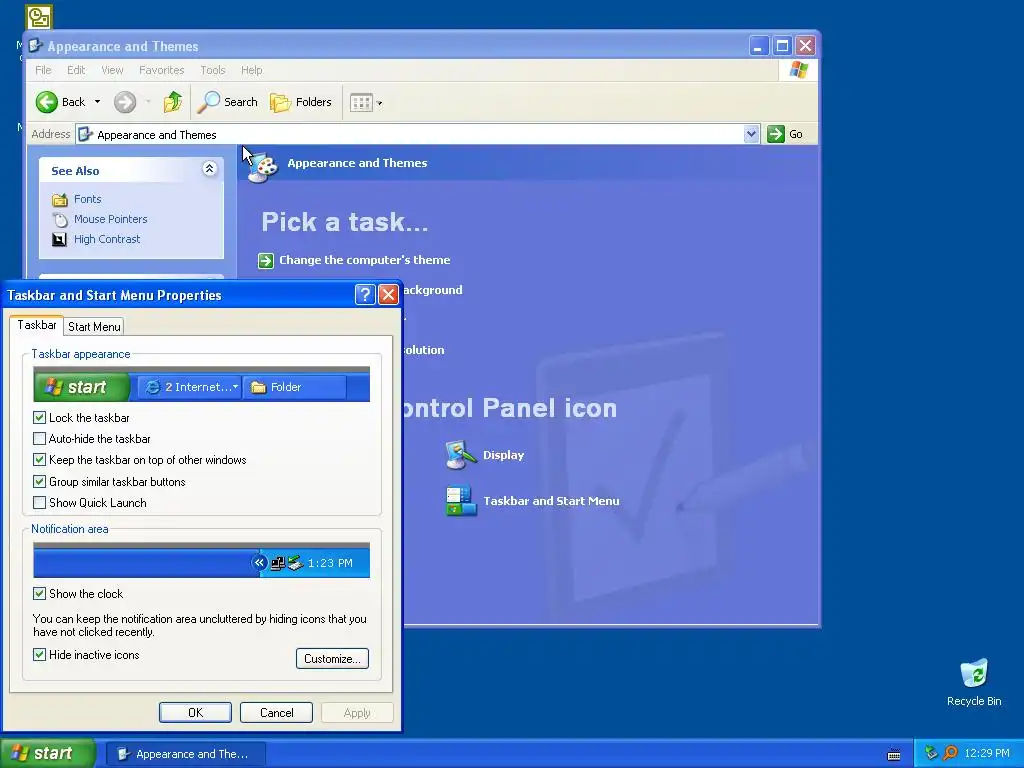Click Appearance and Themes taskbar button
Image resolution: width=1024 pixels, height=768 pixels.
pos(185,754)
